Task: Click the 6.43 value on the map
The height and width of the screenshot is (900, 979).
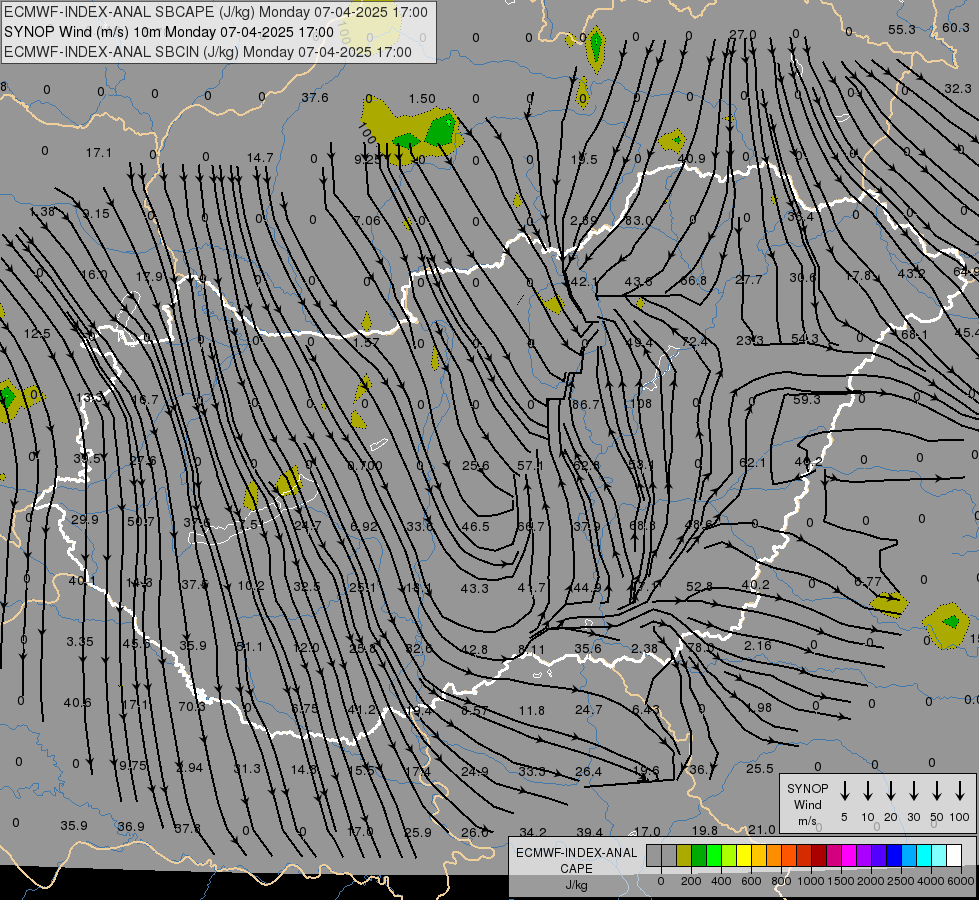Action: [646, 710]
